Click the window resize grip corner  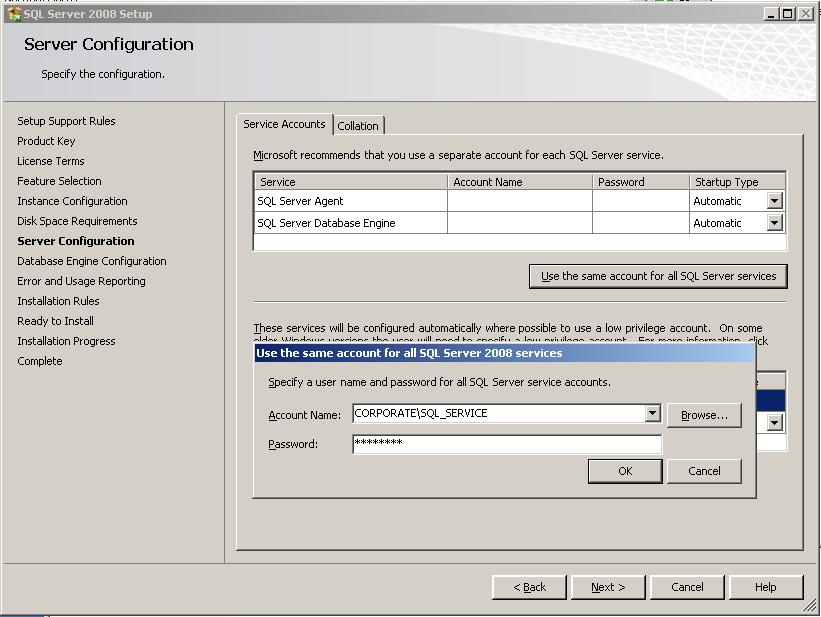coord(810,607)
